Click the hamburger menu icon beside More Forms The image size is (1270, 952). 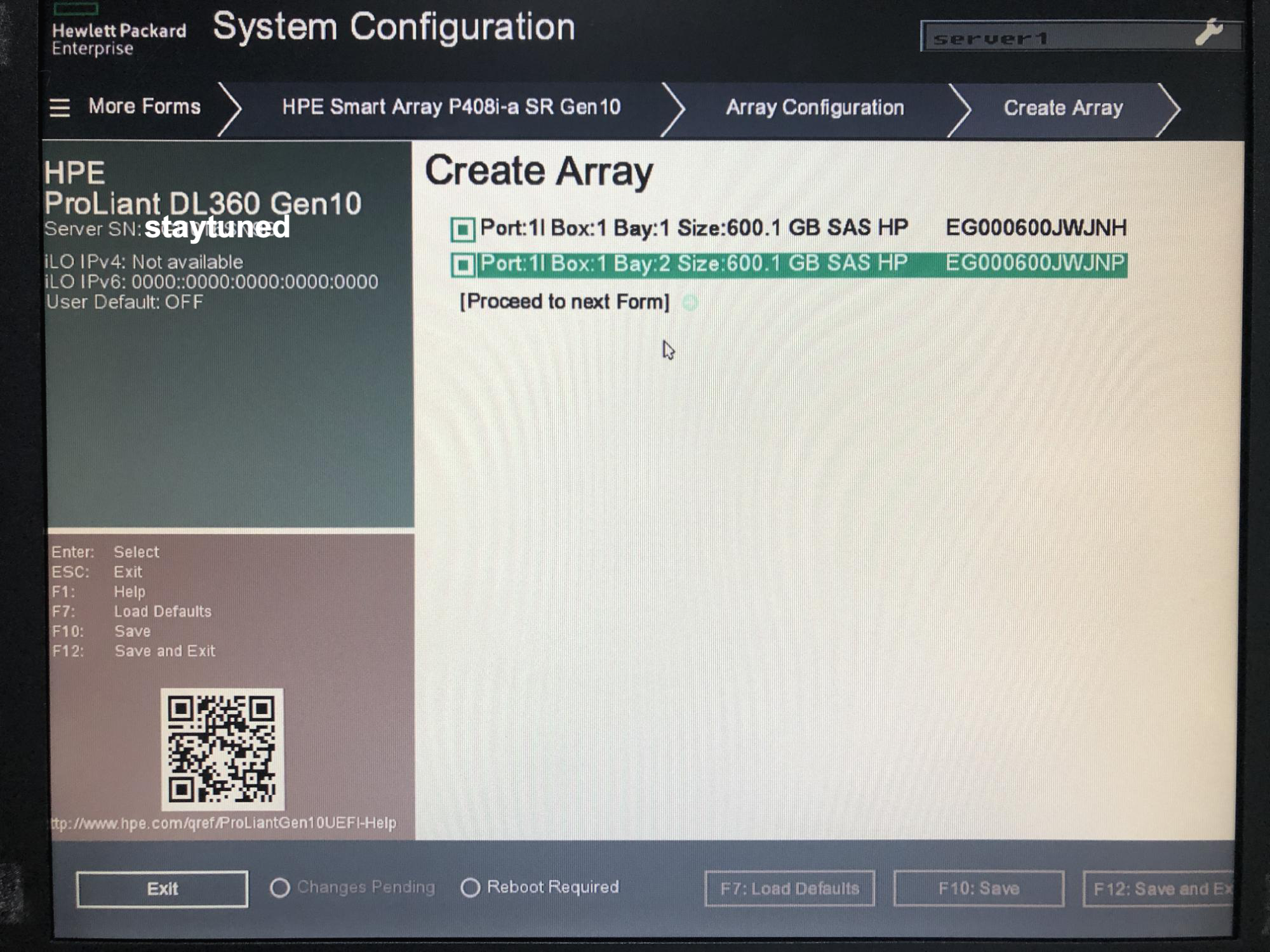tap(60, 108)
